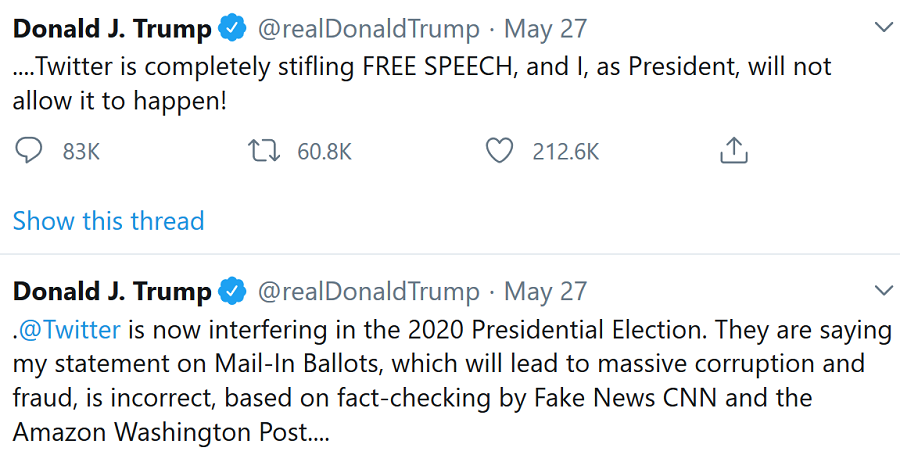Click @realDonaldTrump handle on the FREE SPEECH tweet
900x462 pixels.
pos(369,29)
